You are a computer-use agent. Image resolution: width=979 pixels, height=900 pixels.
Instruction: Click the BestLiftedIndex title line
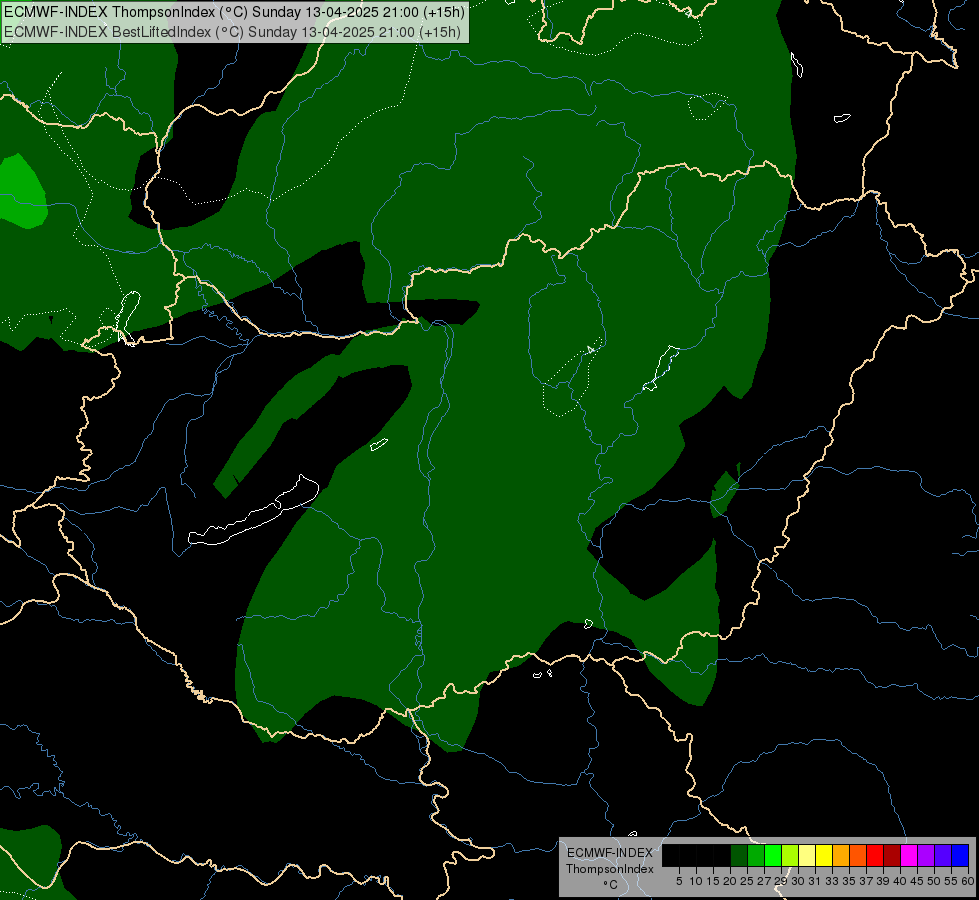(x=232, y=31)
